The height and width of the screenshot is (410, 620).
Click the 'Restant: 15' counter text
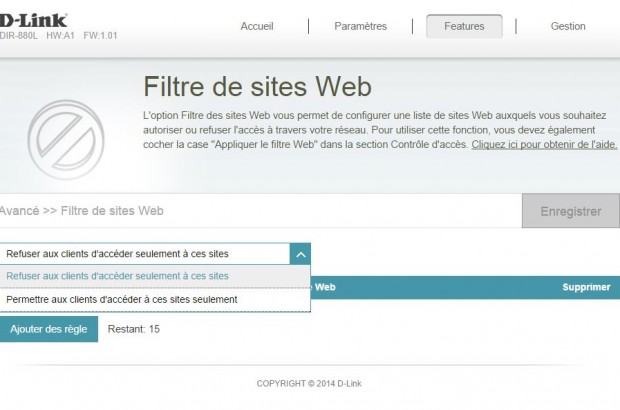point(133,329)
